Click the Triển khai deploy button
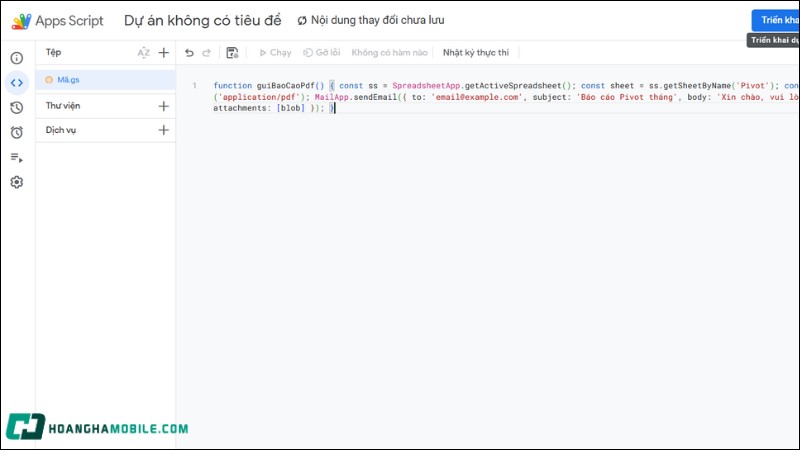800x450 pixels. [776, 20]
